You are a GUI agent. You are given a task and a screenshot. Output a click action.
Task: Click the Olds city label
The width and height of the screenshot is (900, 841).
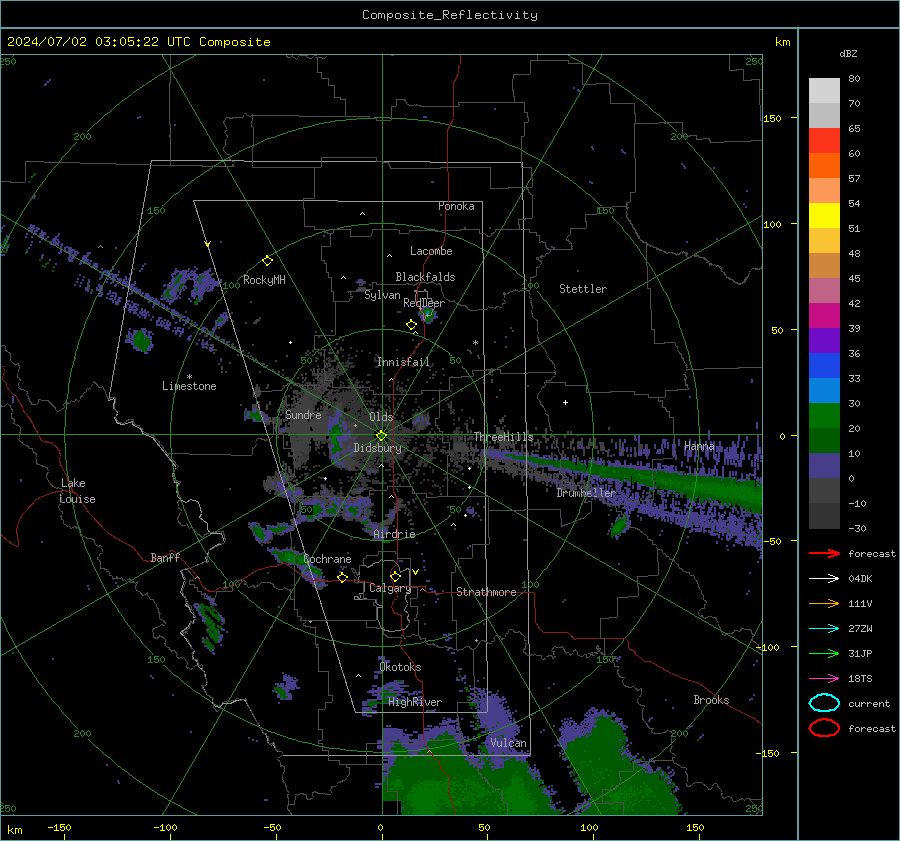click(x=381, y=417)
